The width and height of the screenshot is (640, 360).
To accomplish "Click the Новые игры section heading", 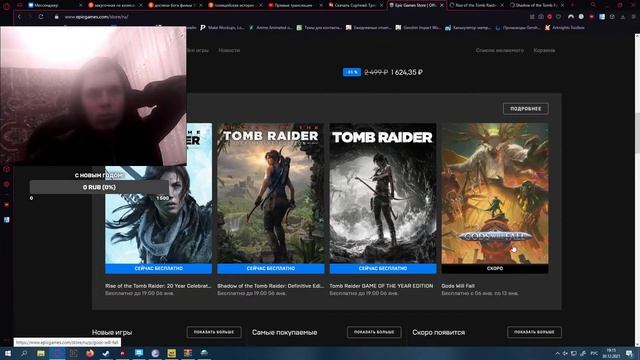I will [112, 332].
